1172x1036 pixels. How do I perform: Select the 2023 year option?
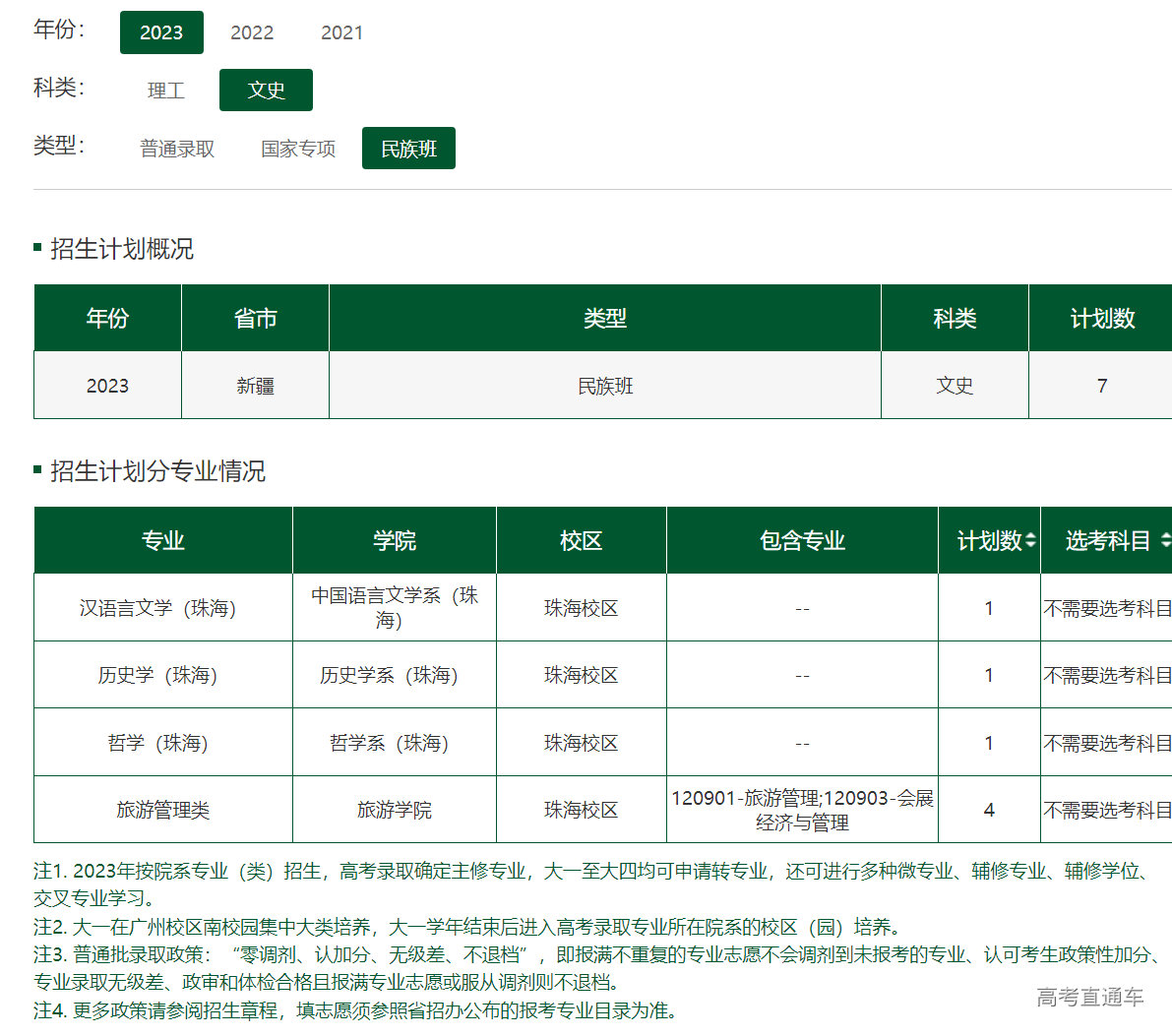(x=161, y=32)
